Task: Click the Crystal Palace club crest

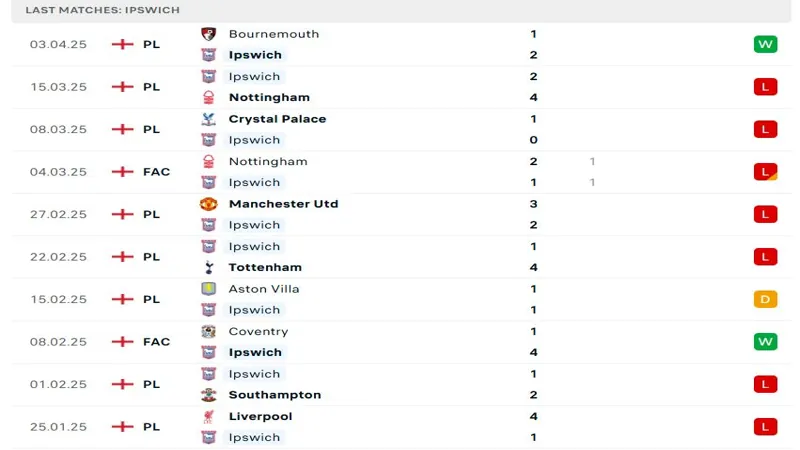Action: coord(208,119)
